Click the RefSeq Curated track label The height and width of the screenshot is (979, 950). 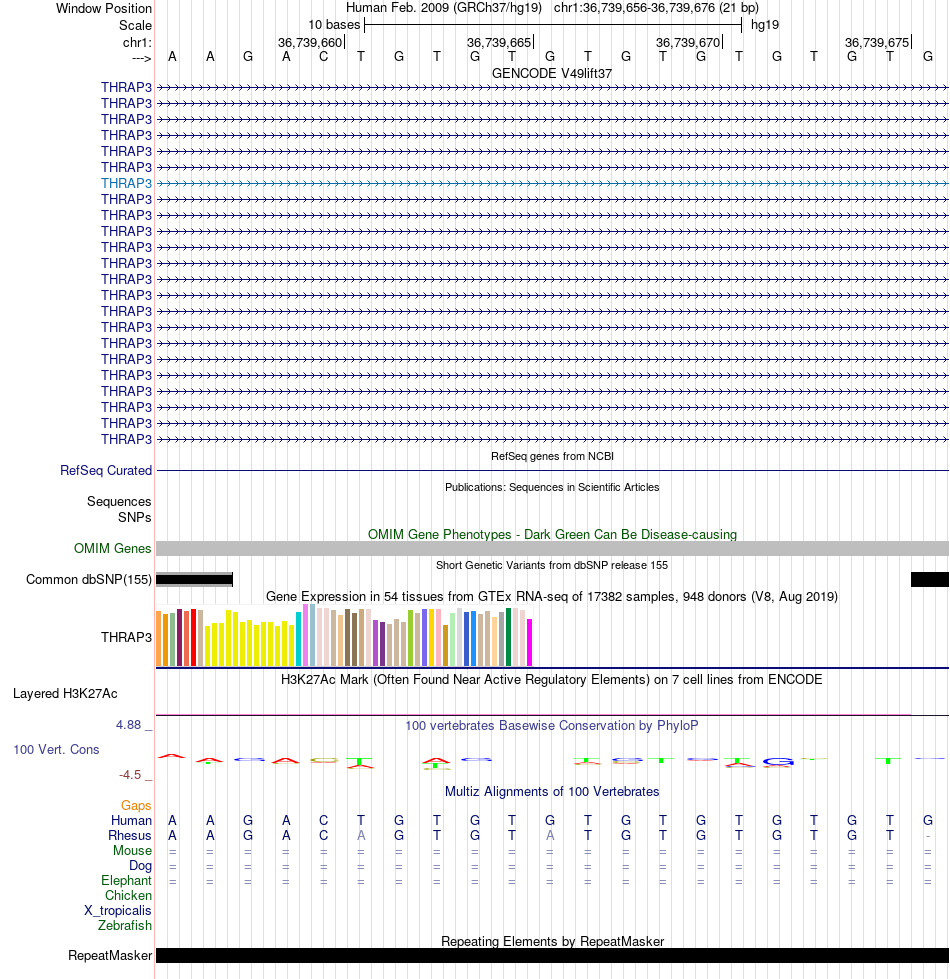point(106,471)
